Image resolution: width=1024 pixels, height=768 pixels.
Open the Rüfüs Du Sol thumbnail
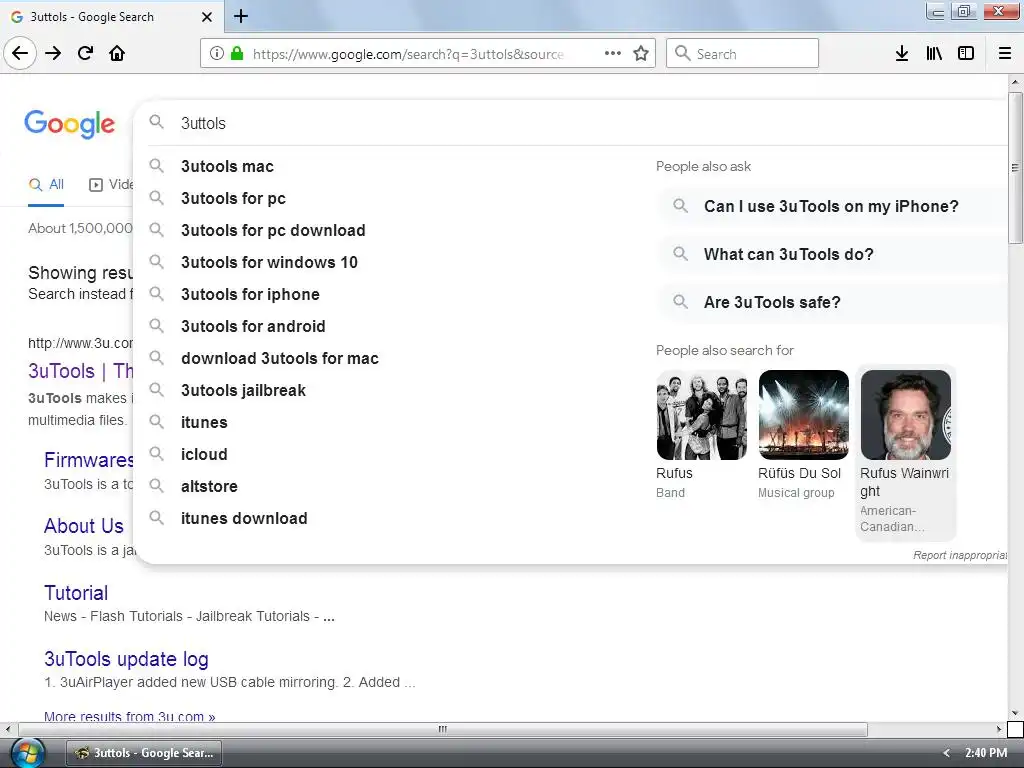[x=803, y=415]
